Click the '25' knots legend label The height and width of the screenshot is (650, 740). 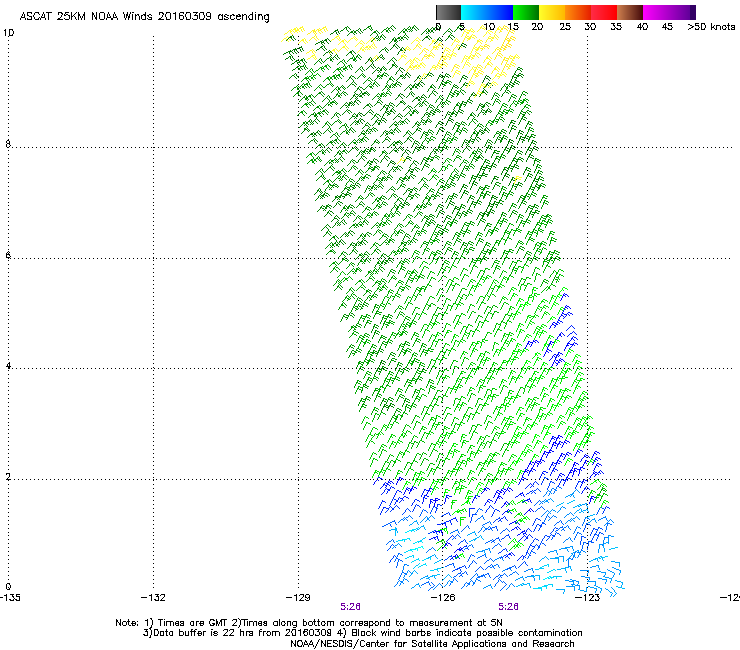565,27
